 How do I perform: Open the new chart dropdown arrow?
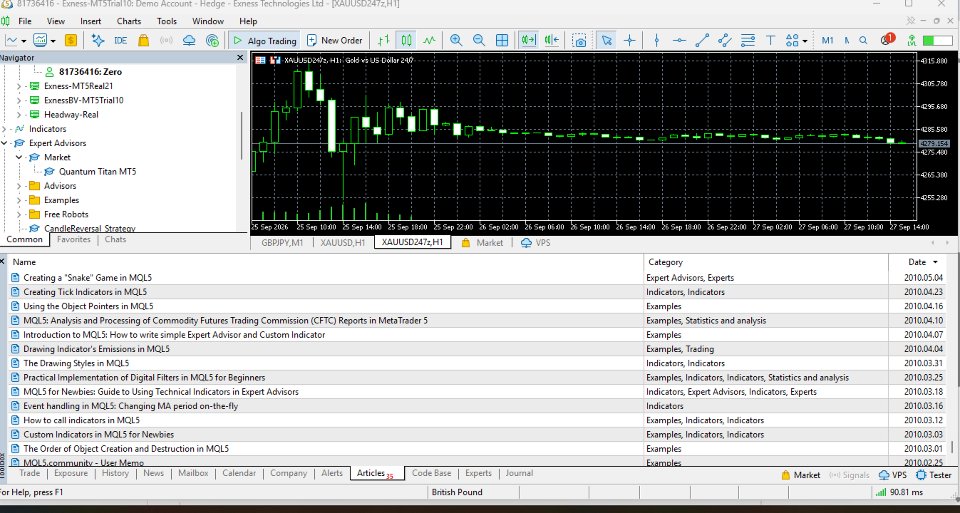tap(23, 41)
